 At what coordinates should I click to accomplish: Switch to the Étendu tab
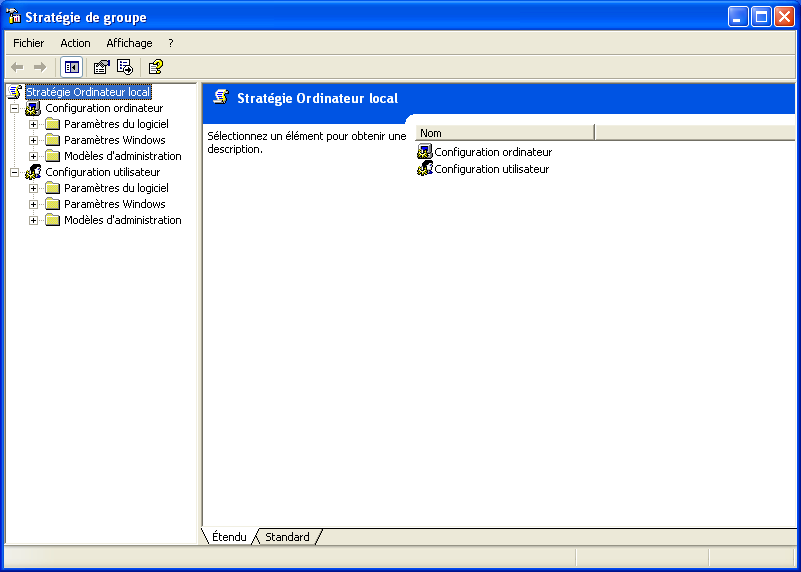pos(229,537)
